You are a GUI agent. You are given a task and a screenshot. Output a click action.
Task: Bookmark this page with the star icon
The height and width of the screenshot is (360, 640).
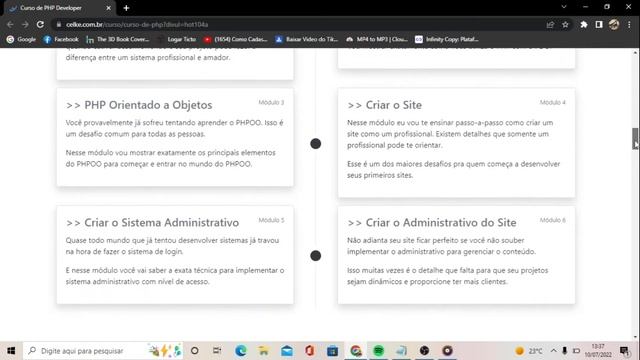click(565, 24)
